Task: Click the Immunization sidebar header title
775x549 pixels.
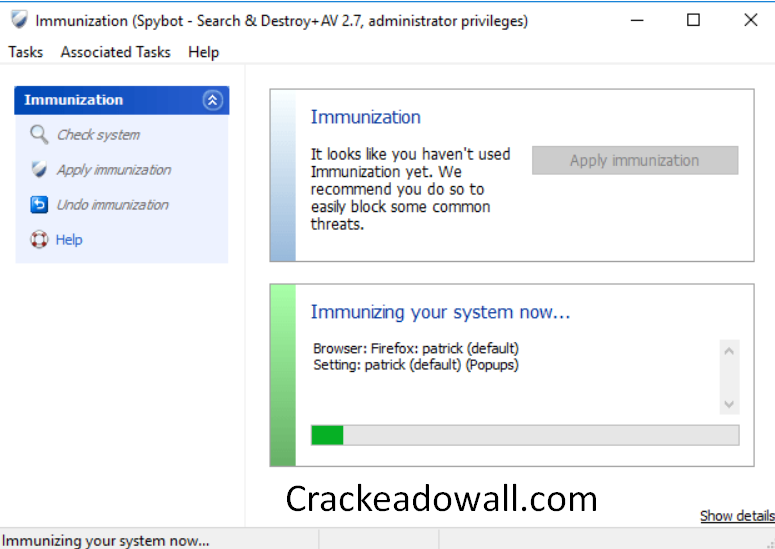Action: 74,100
